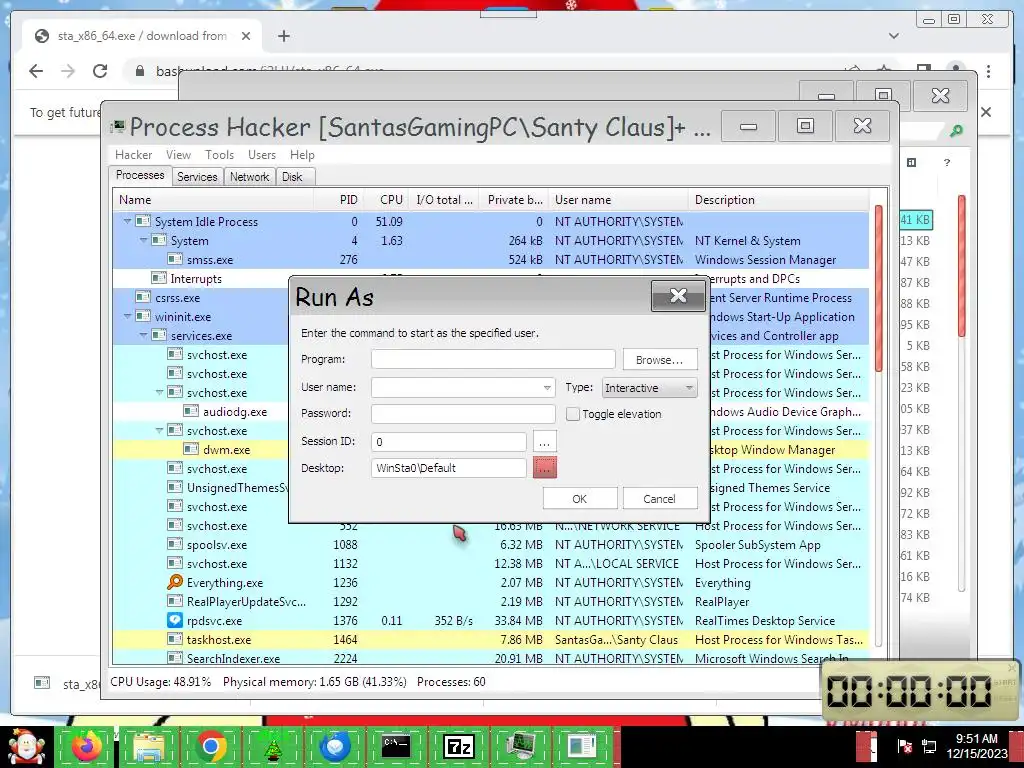Collapse the services.exe tree node
Image resolution: width=1024 pixels, height=768 pixels.
pyautogui.click(x=143, y=335)
